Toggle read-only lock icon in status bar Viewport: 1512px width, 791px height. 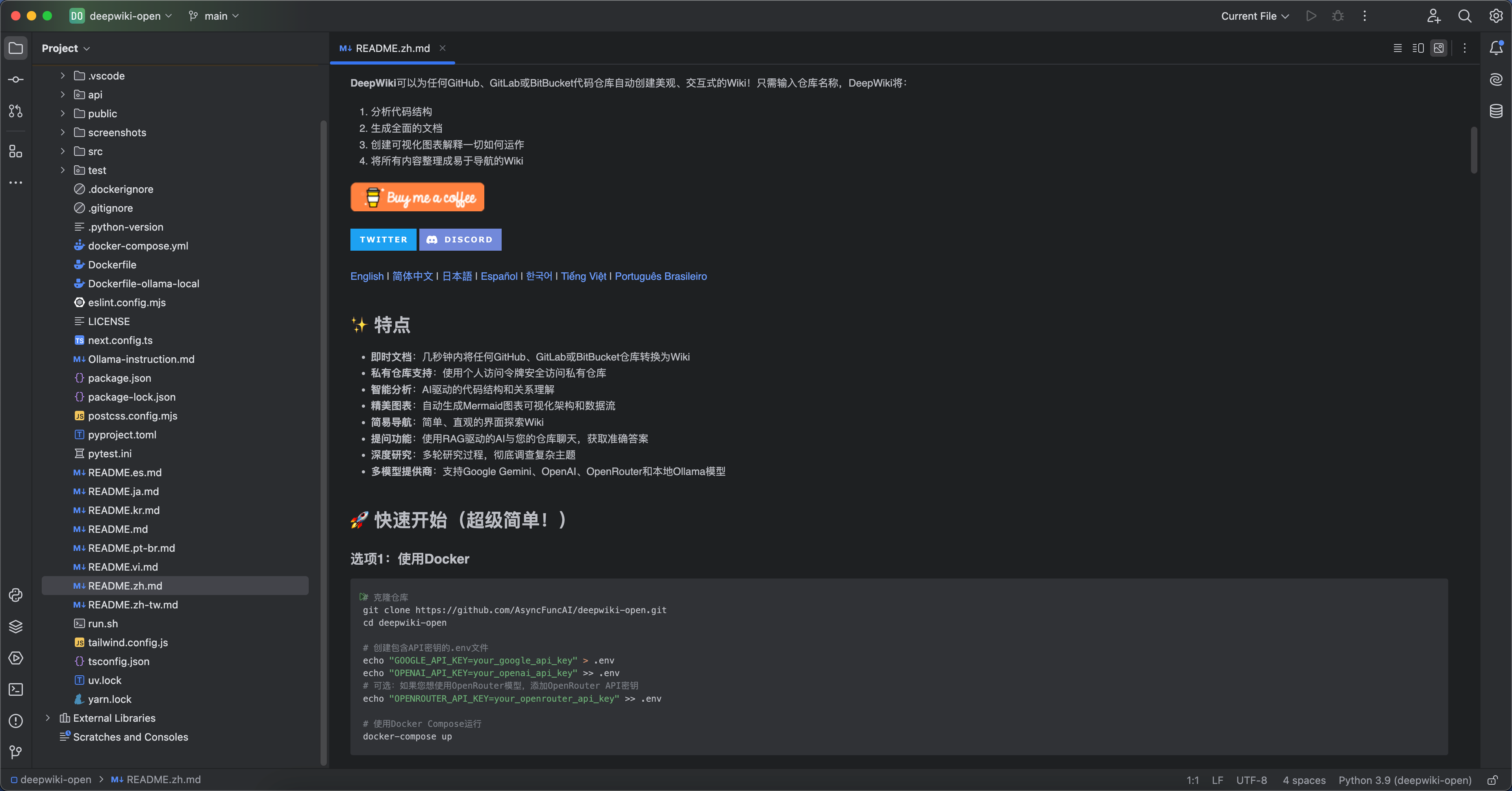[1493, 780]
